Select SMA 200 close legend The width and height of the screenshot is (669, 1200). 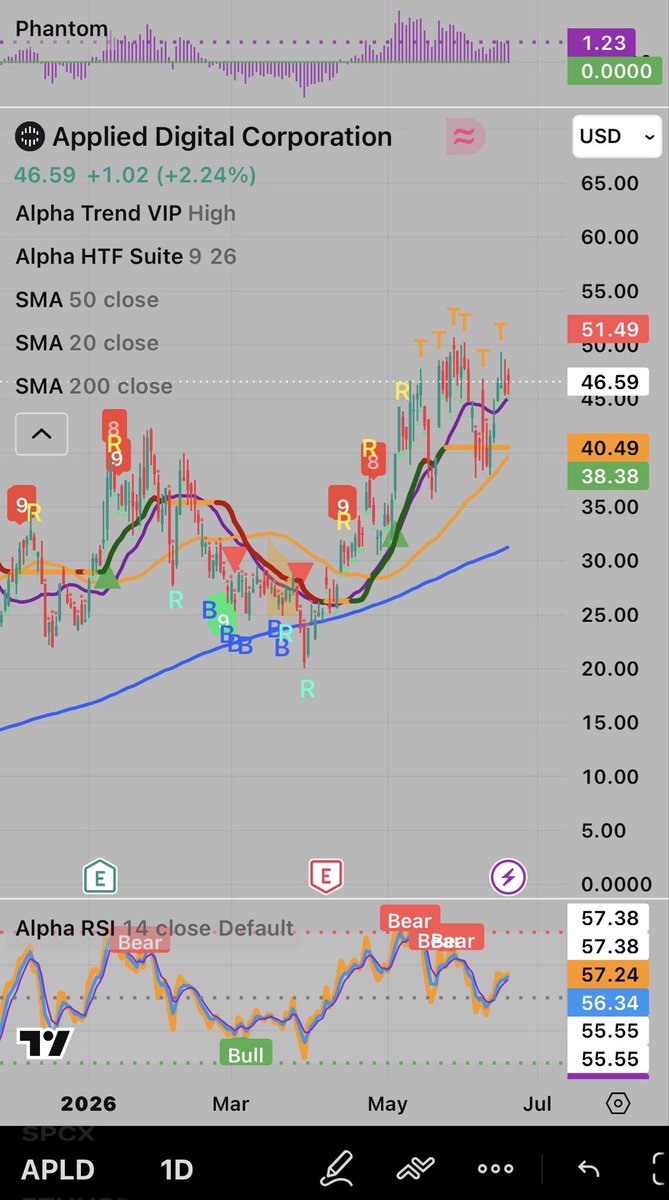(94, 386)
